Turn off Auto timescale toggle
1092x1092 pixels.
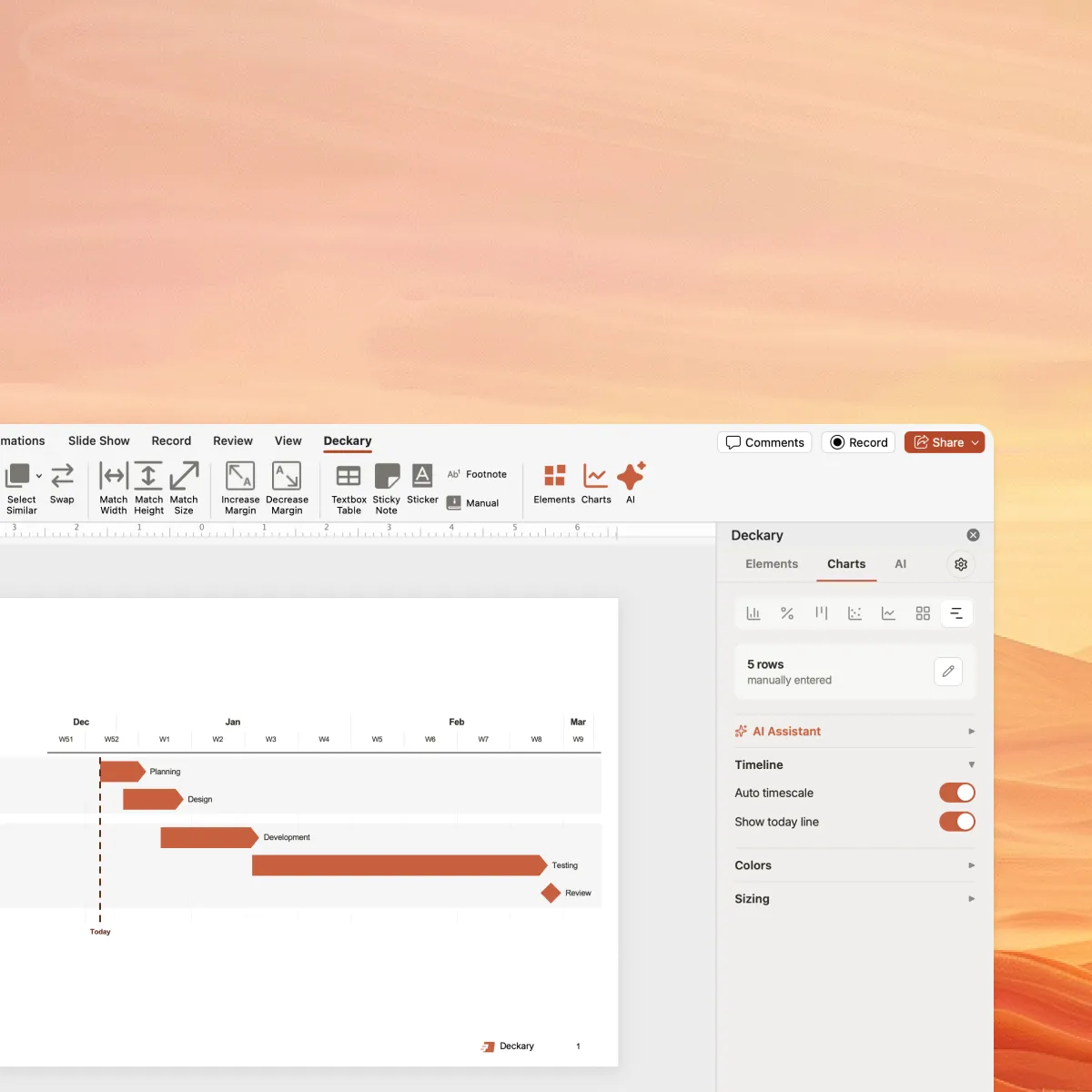tap(956, 793)
